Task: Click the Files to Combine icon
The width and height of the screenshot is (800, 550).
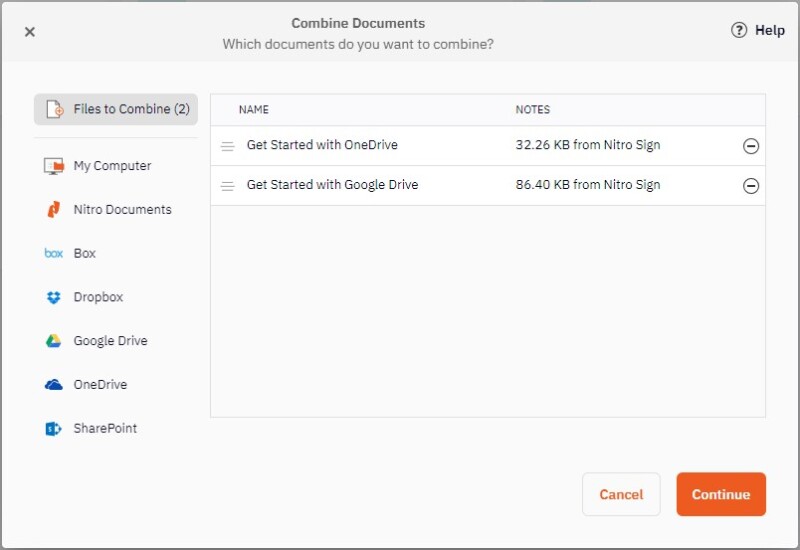Action: pyautogui.click(x=54, y=110)
